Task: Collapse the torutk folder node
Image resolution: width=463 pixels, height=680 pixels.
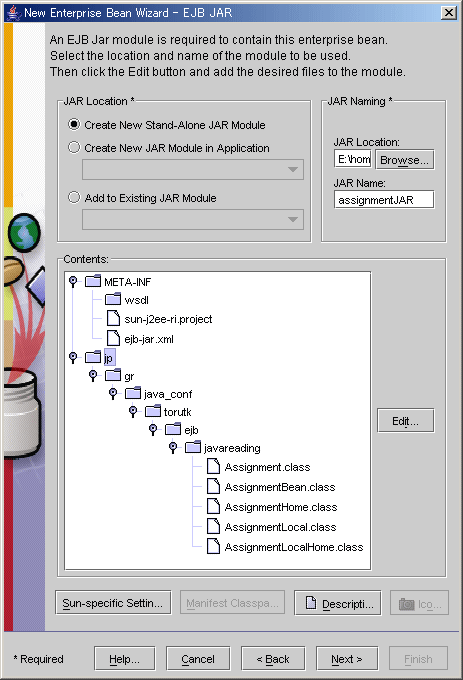Action: pos(133,411)
